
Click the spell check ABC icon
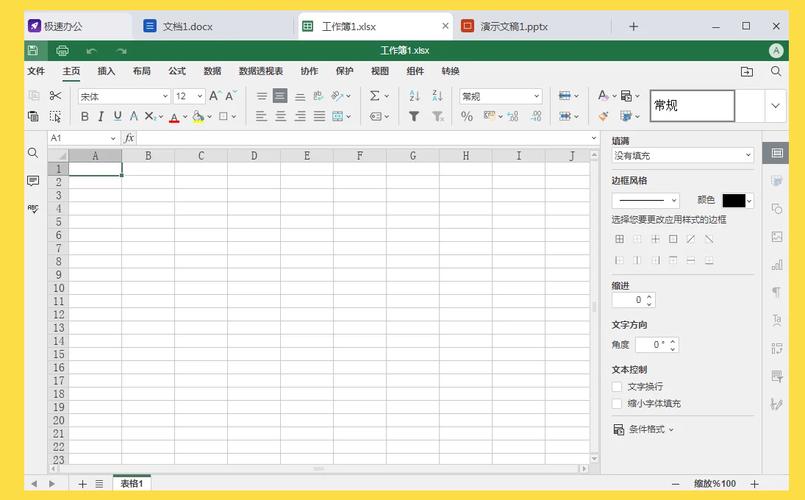pos(33,208)
